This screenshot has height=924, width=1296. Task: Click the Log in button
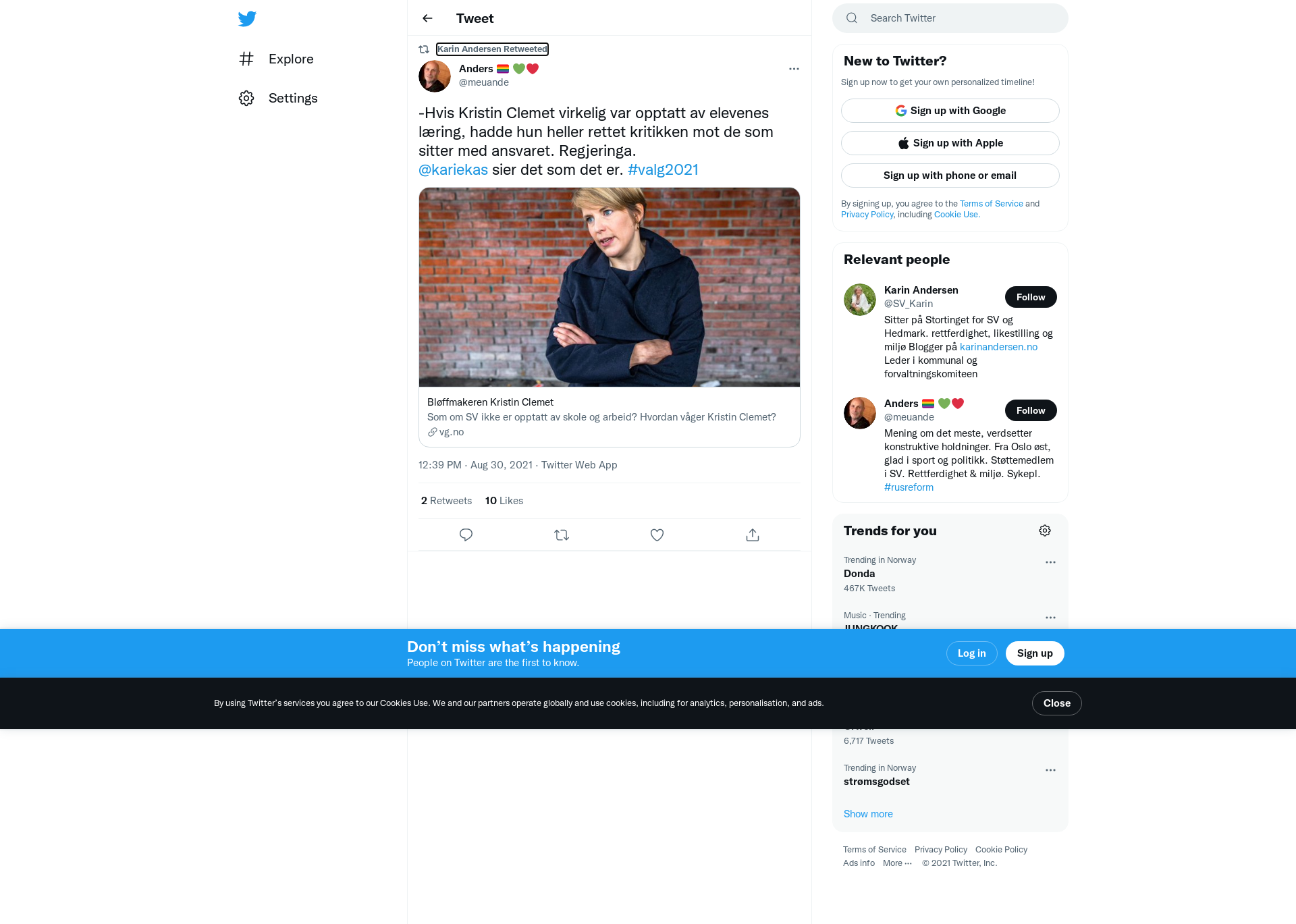pos(971,653)
